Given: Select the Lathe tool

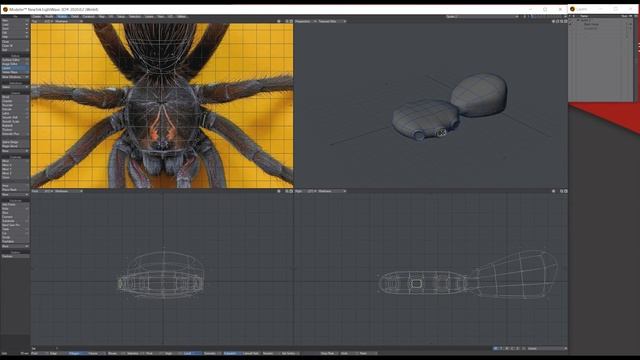Looking at the screenshot, I should 15,113.
